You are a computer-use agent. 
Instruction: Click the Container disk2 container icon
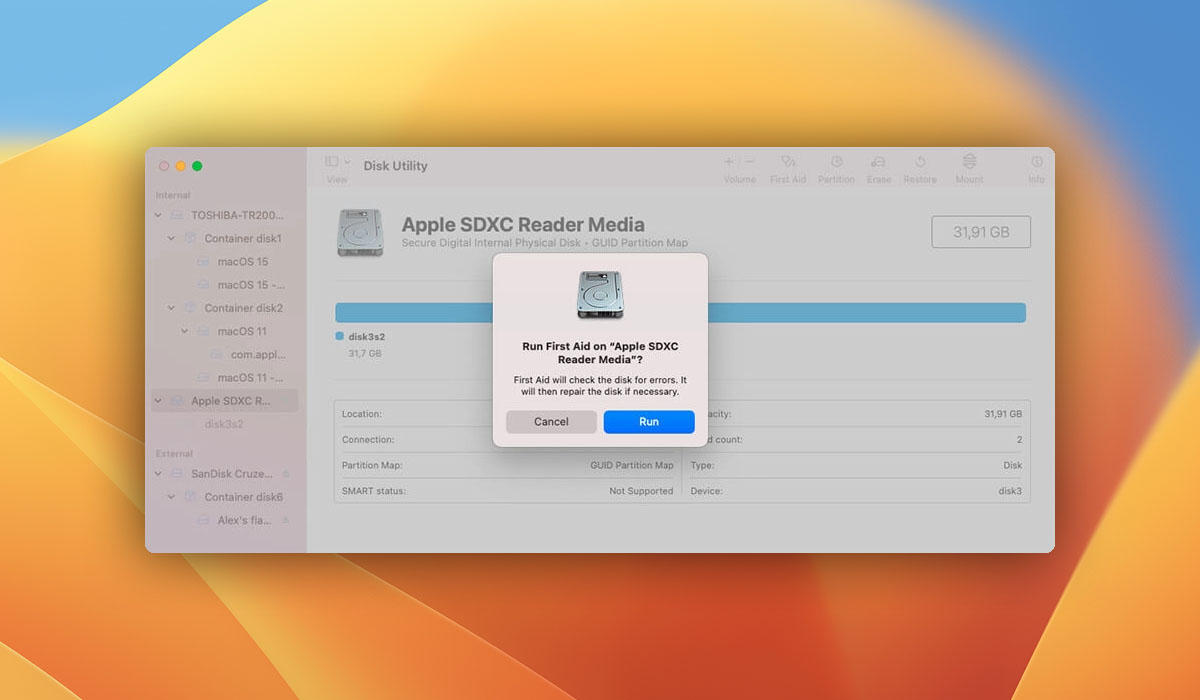click(x=190, y=308)
